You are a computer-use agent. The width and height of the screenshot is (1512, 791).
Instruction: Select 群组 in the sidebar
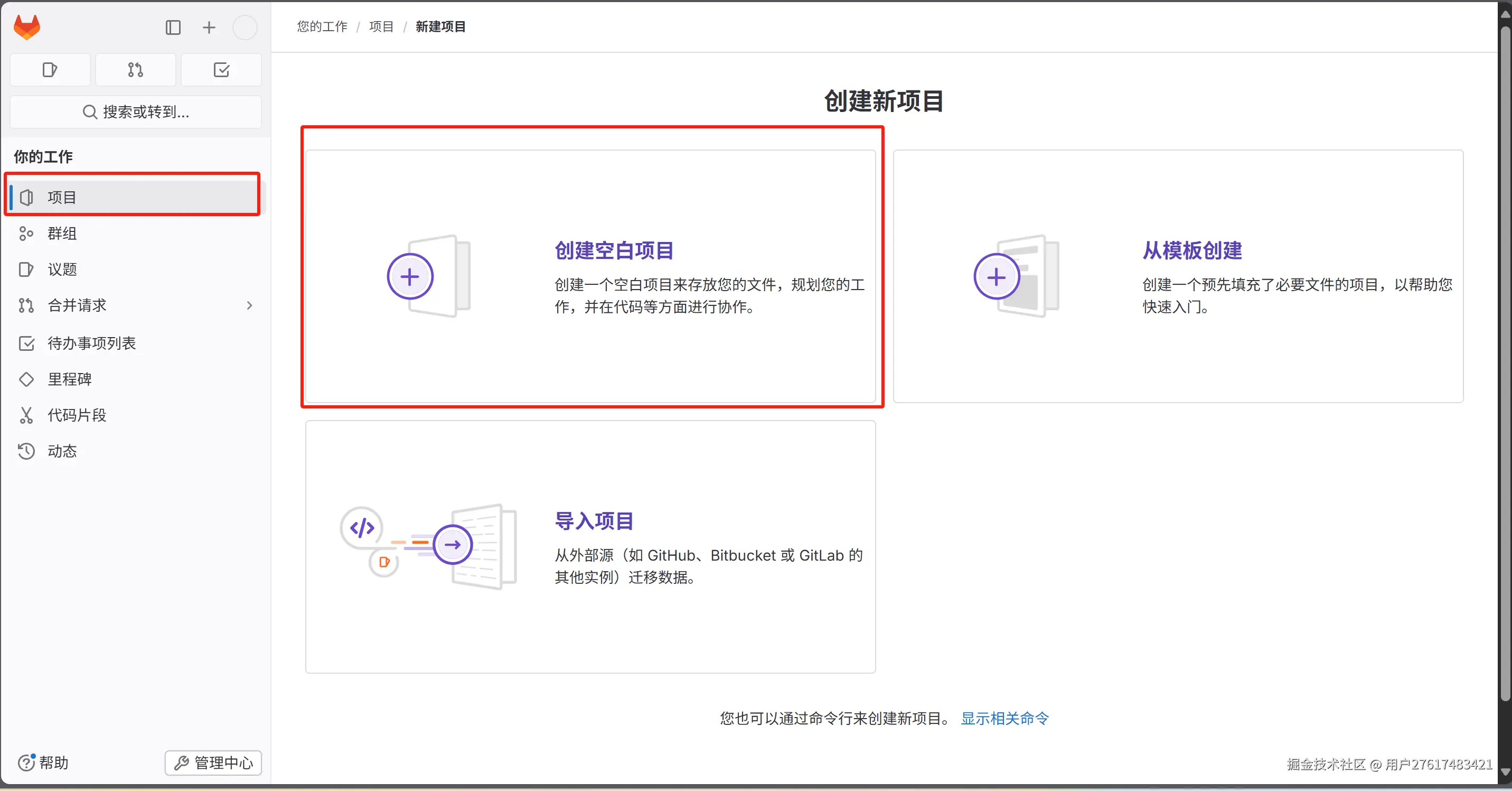62,234
